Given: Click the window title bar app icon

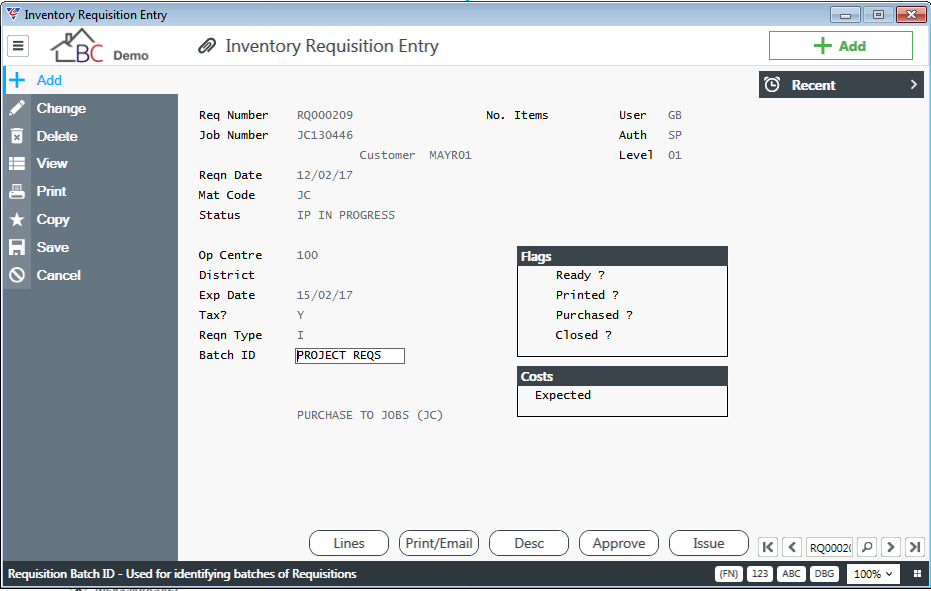Looking at the screenshot, I should [x=12, y=14].
